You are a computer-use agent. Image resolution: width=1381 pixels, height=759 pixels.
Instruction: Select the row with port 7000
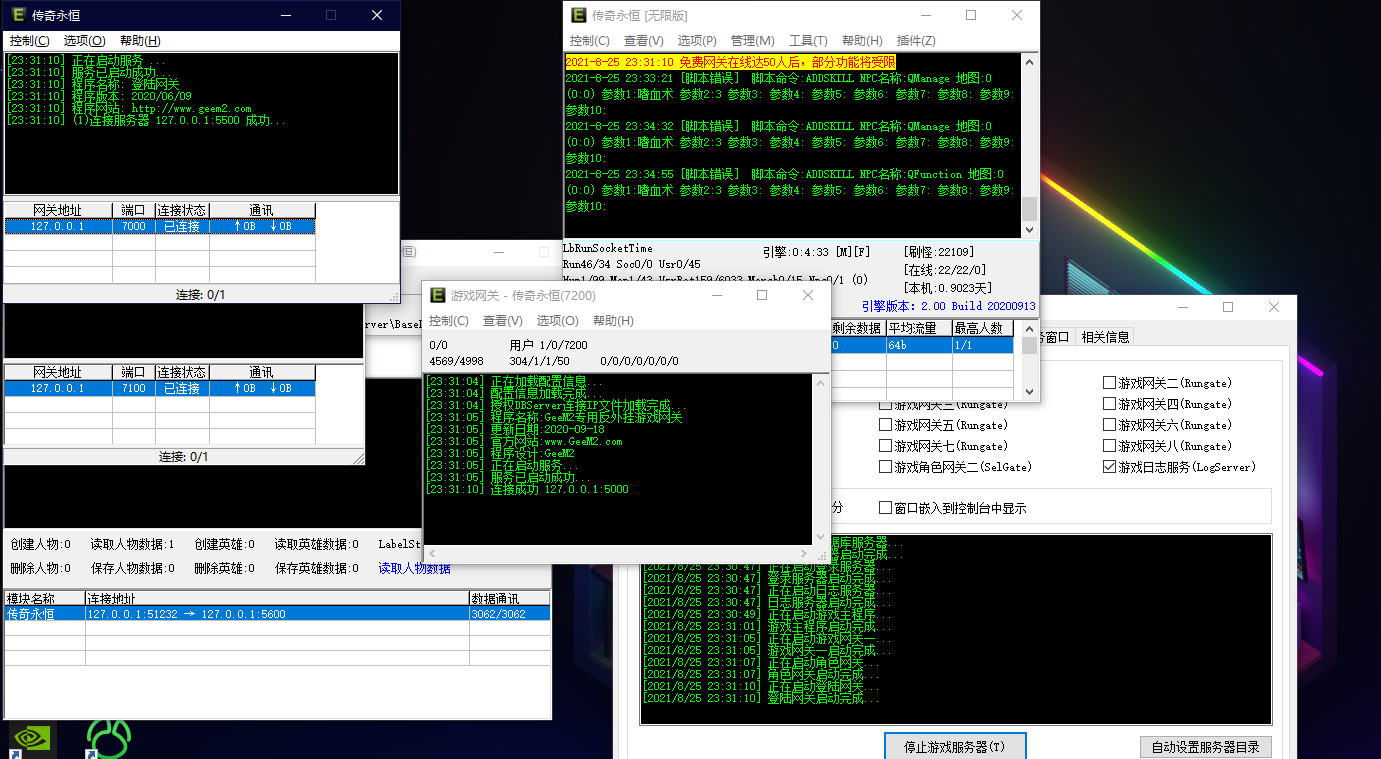tap(160, 226)
